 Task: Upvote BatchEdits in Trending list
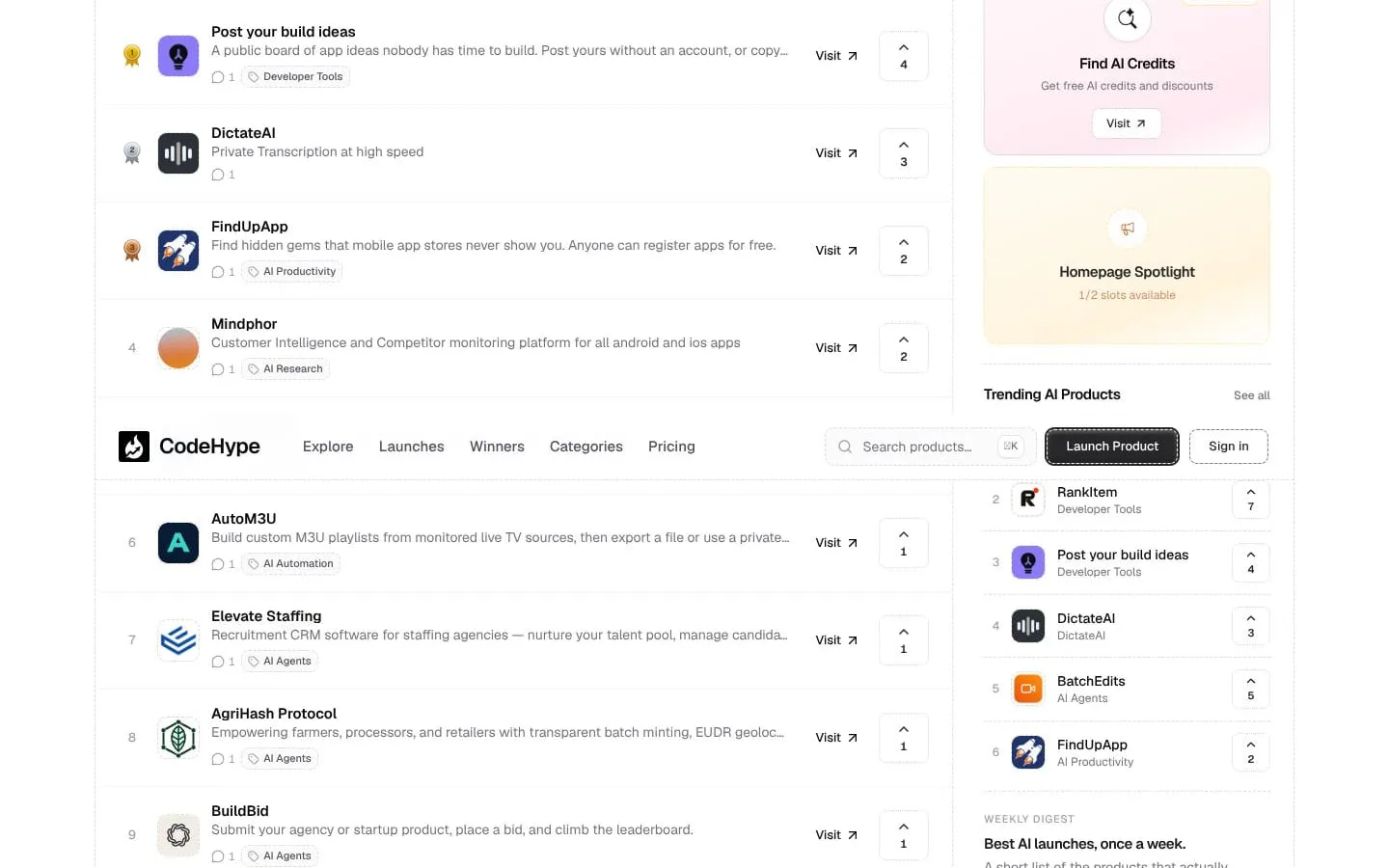coord(1251,689)
